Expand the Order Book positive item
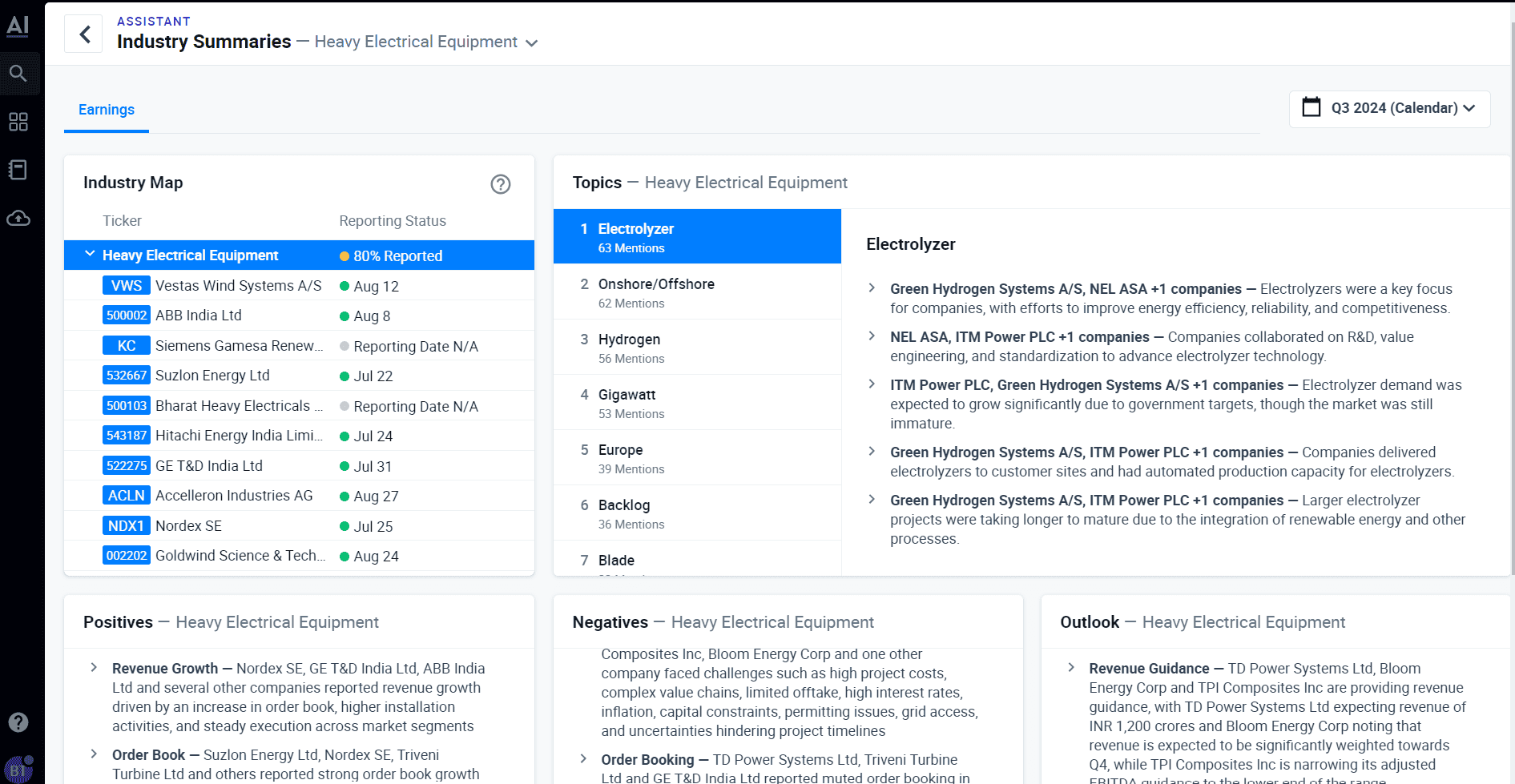This screenshot has width=1515, height=784. click(94, 754)
